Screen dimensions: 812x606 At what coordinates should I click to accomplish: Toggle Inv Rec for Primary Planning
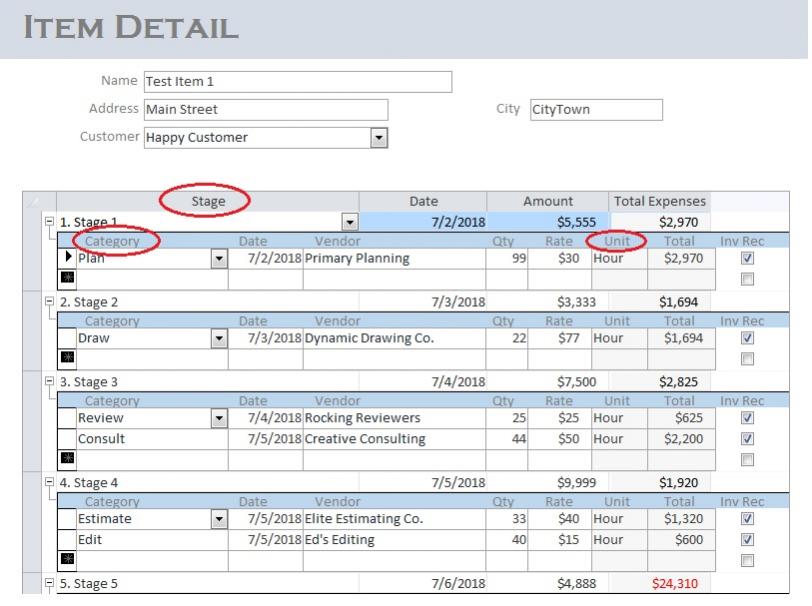tap(747, 258)
